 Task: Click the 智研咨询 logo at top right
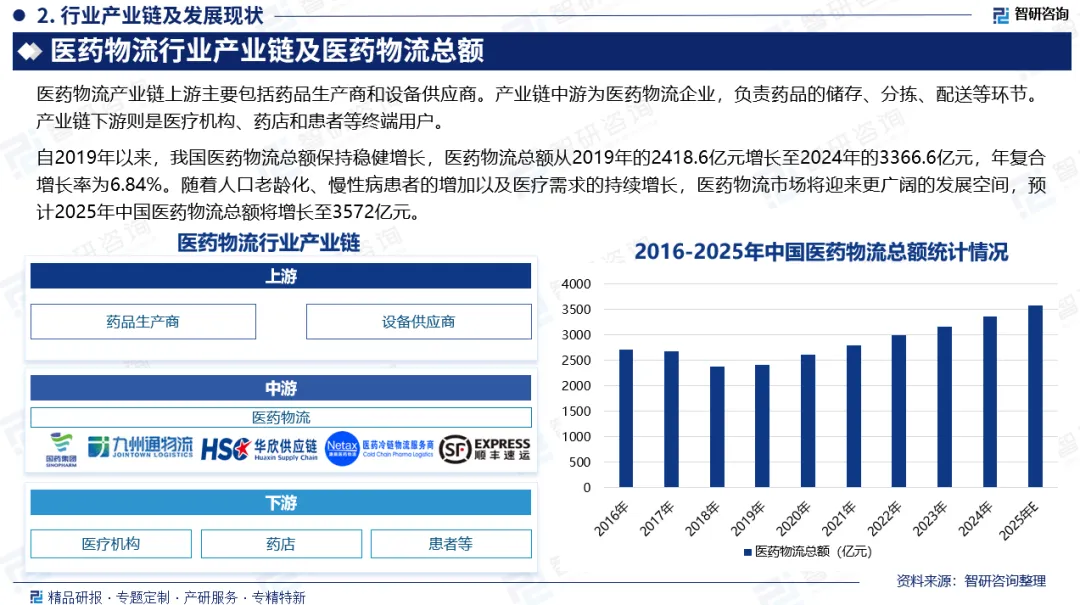1030,14
